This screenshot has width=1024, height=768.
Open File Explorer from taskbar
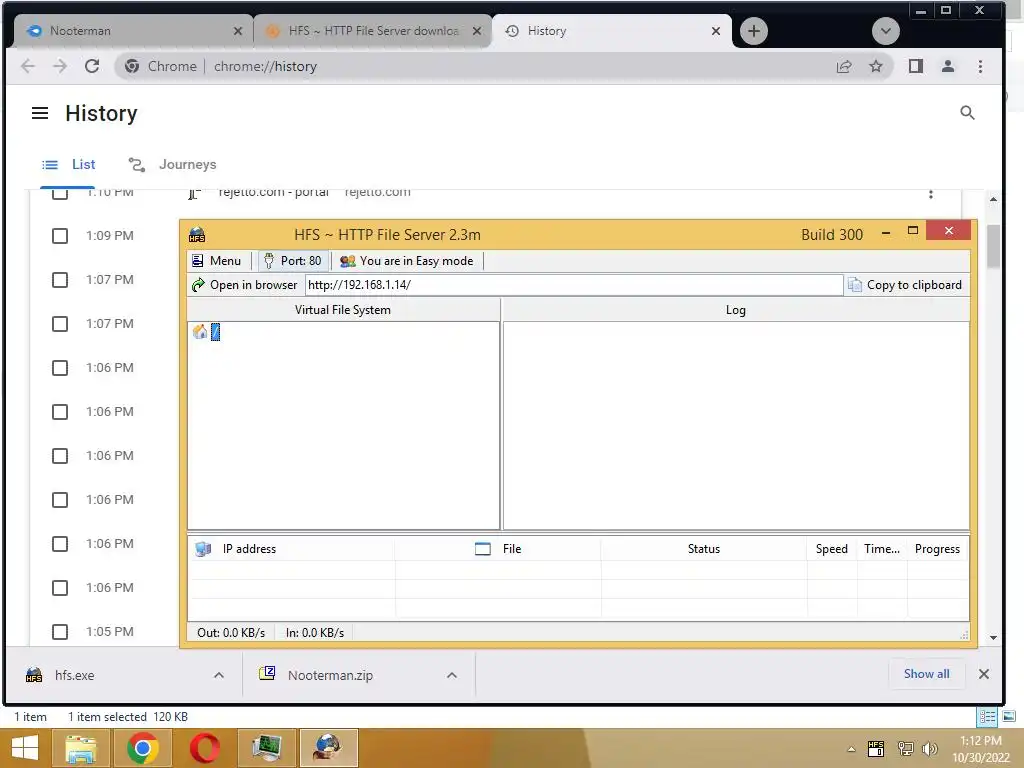(x=80, y=748)
